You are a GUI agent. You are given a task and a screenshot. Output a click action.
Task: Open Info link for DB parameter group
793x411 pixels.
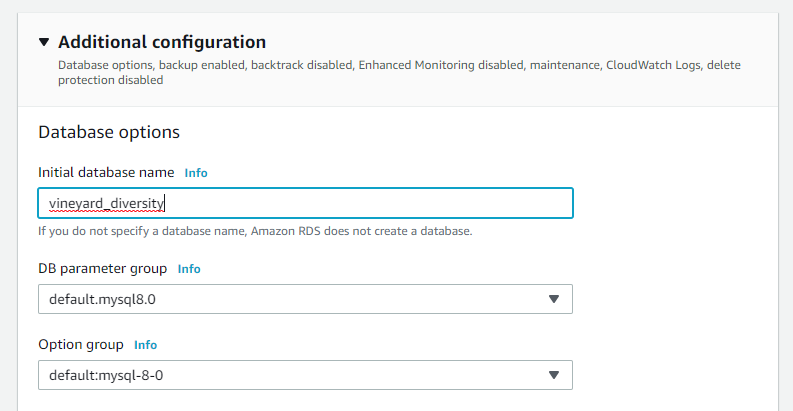pyautogui.click(x=189, y=269)
